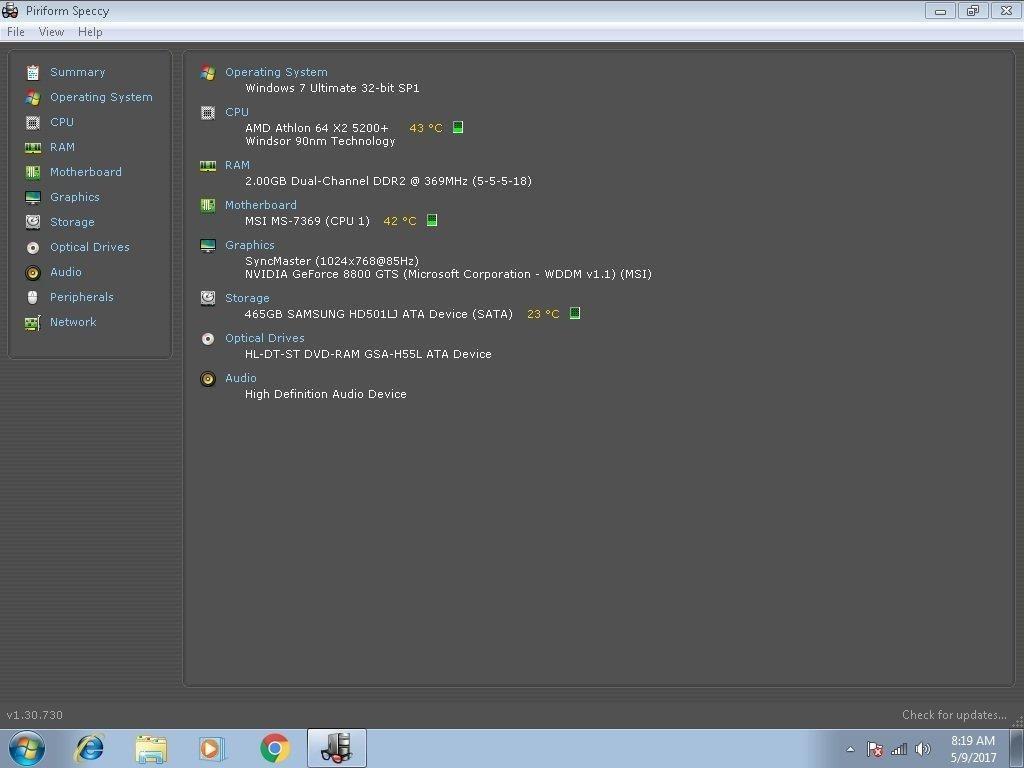Viewport: 1024px width, 768px height.
Task: Click the Windows flag icon beside Operating System heading
Action: [208, 72]
